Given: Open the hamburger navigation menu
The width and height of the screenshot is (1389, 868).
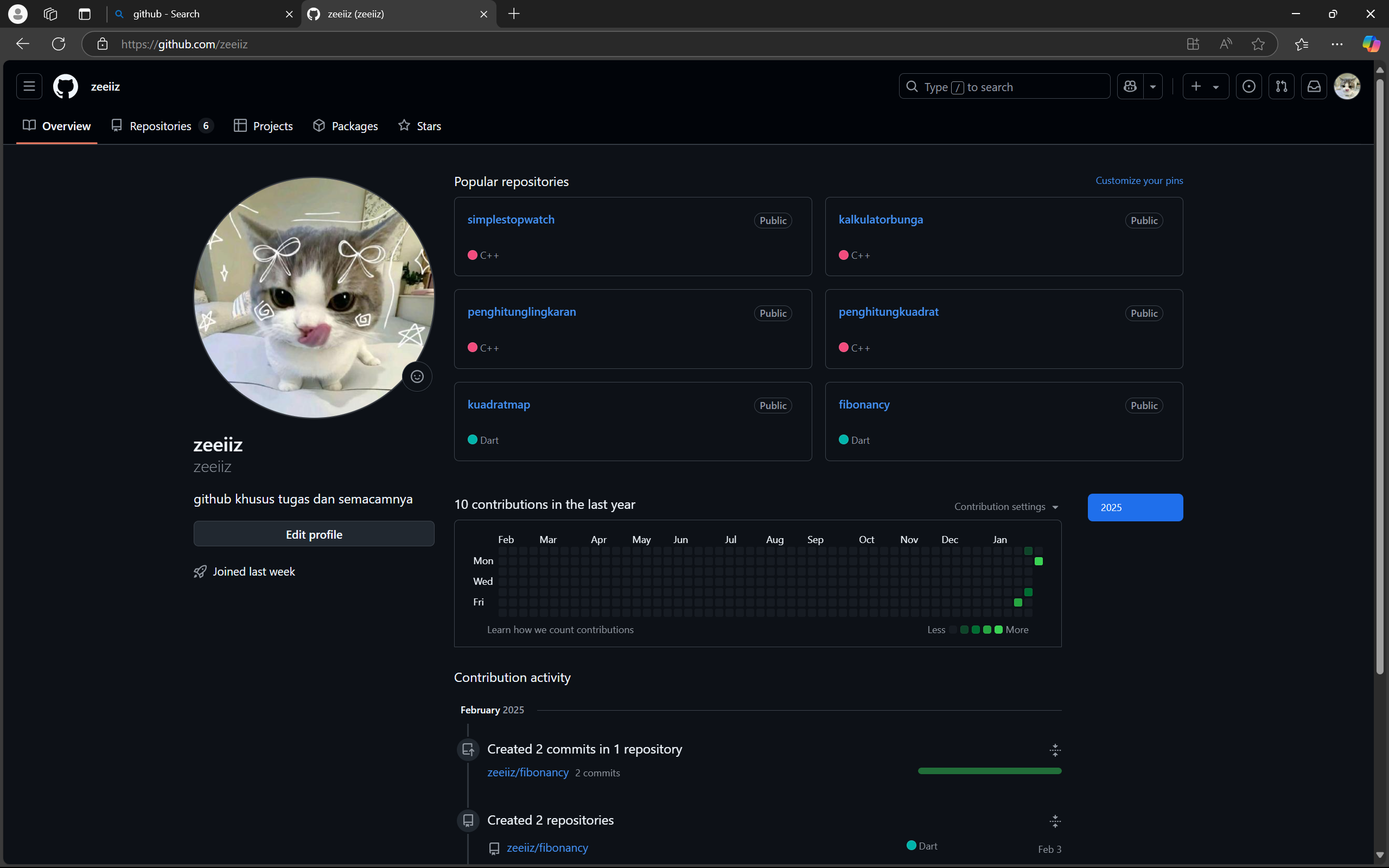Looking at the screenshot, I should (29, 87).
